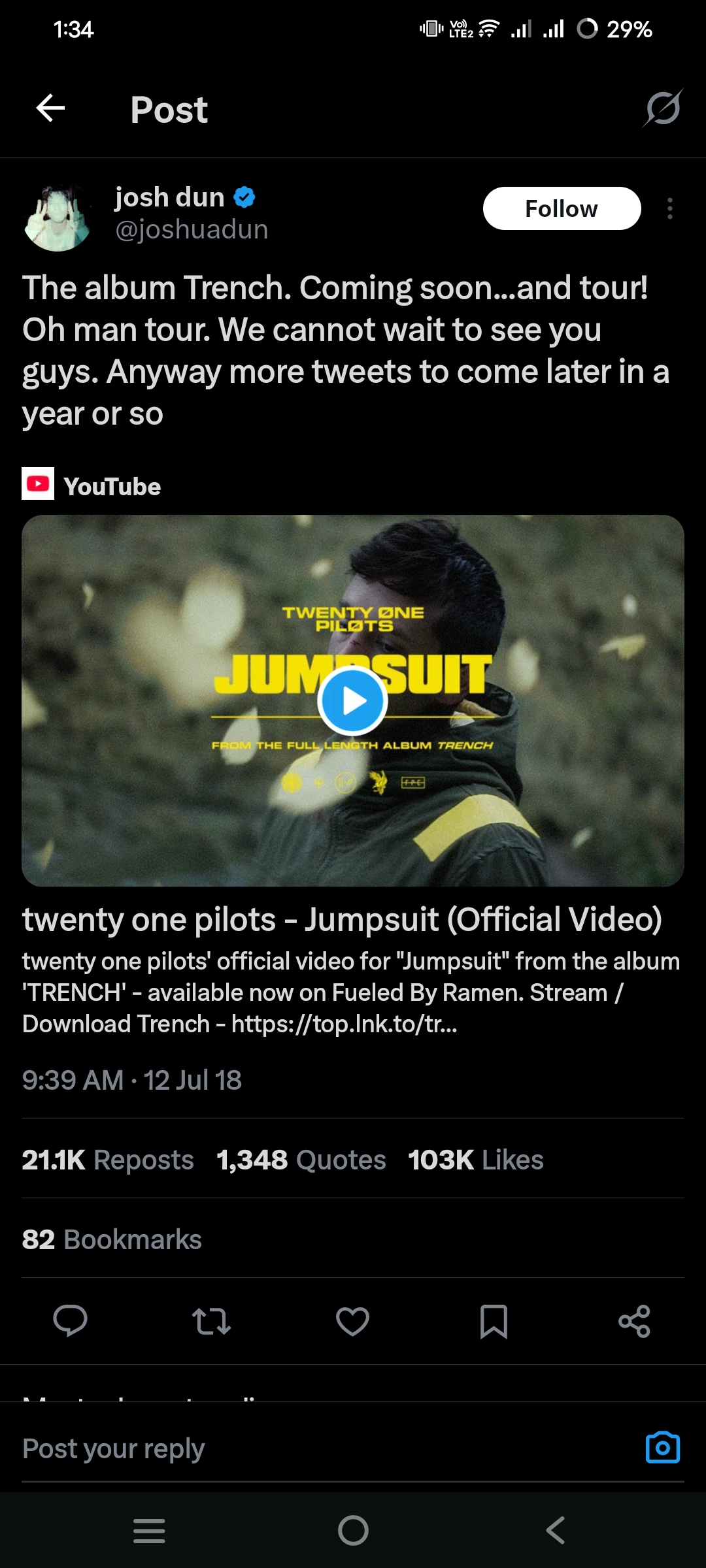Tap the Grok slashed-circle icon in header
Screen dimensions: 706x1568
coord(663,108)
